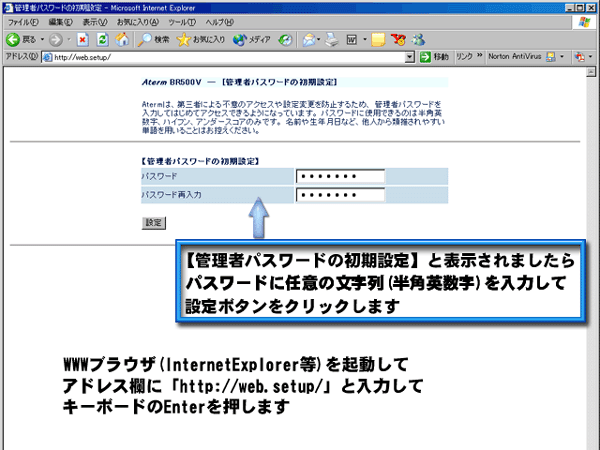Click the Windows logo throbber
This screenshot has width=600, height=450.
584,22
